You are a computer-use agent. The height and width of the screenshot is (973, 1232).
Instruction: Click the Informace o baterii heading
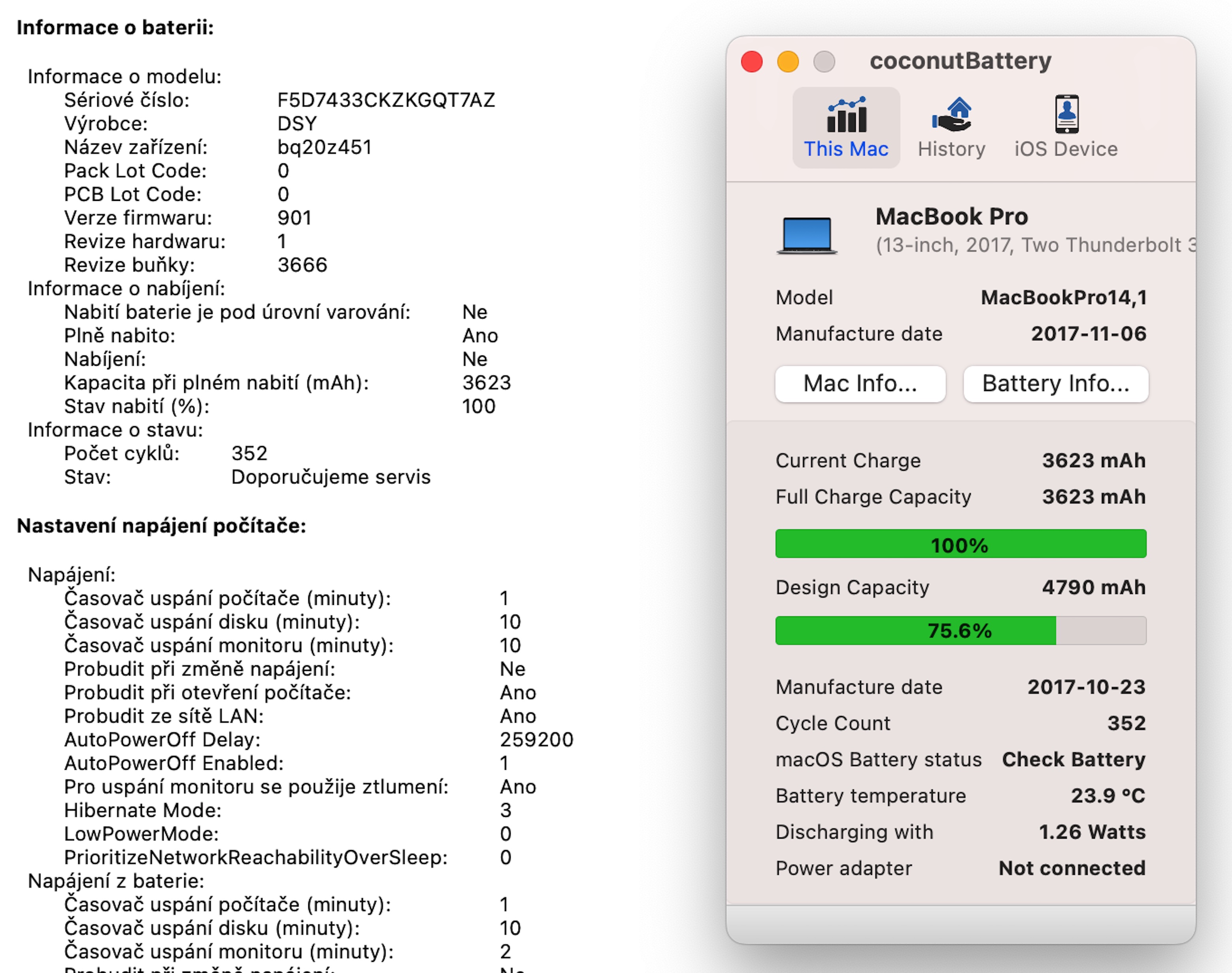(115, 27)
